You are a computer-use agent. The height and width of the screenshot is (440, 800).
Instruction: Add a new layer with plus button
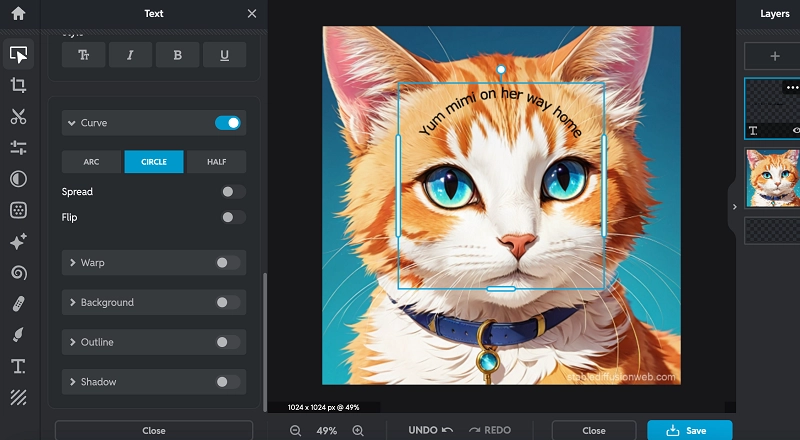tap(774, 56)
